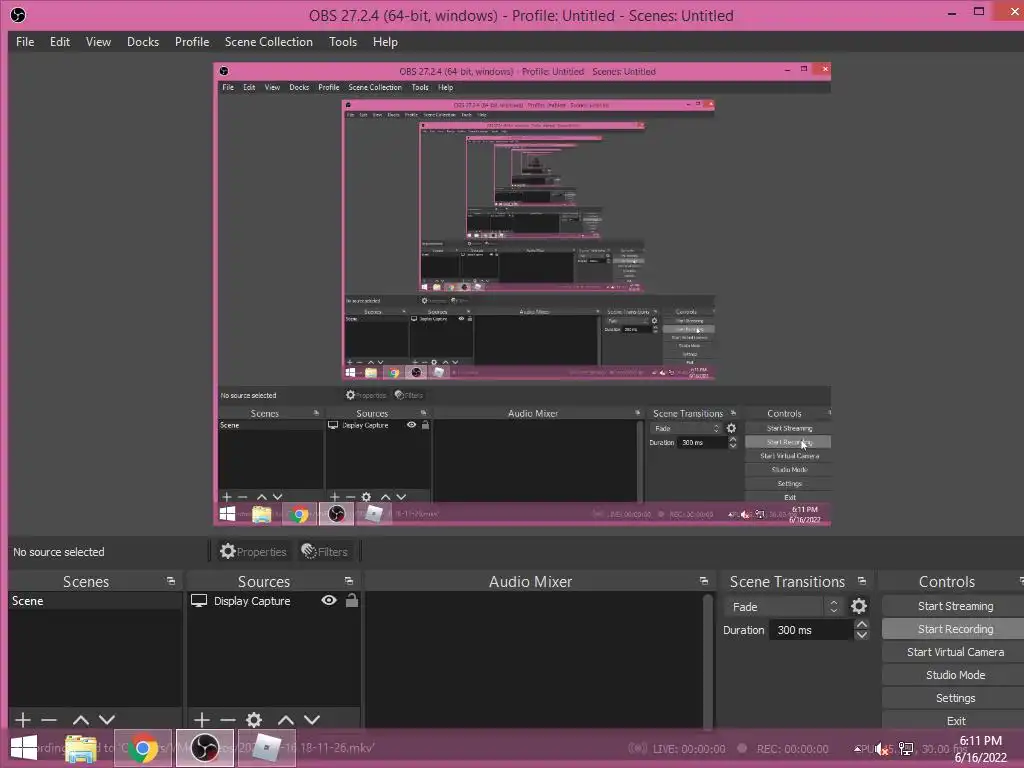Click the REC: 00:00:00 status text
1024x768 pixels.
[792, 749]
